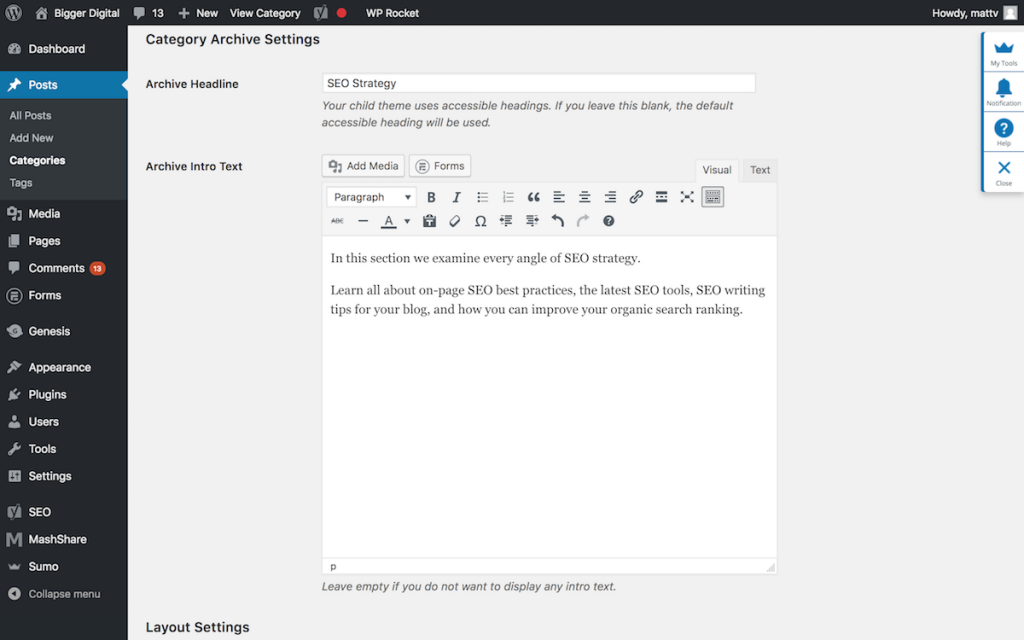Click the WordPress logo in admin bar

point(14,12)
